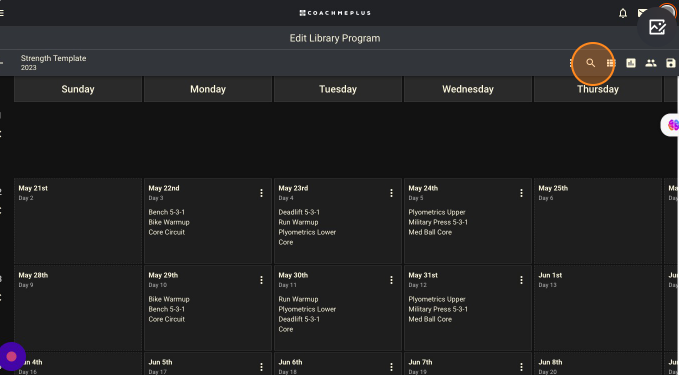
Task: Select Plyometrics Upper on May 24th
Action: 437,212
